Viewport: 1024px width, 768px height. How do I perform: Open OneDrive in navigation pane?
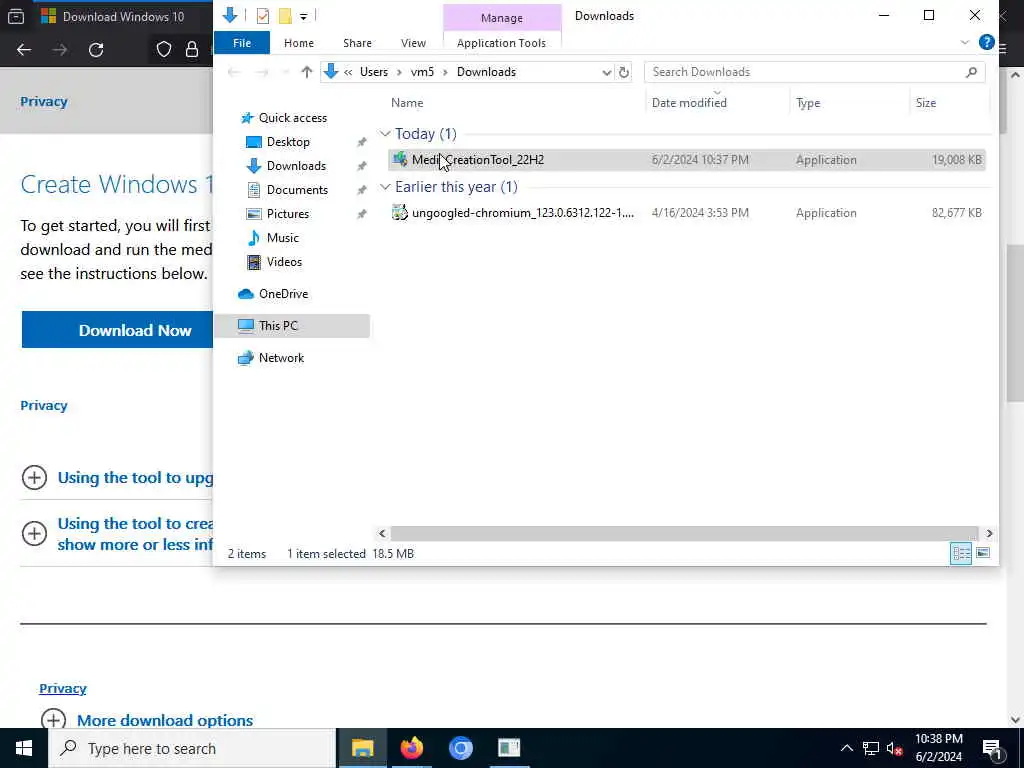coord(283,294)
